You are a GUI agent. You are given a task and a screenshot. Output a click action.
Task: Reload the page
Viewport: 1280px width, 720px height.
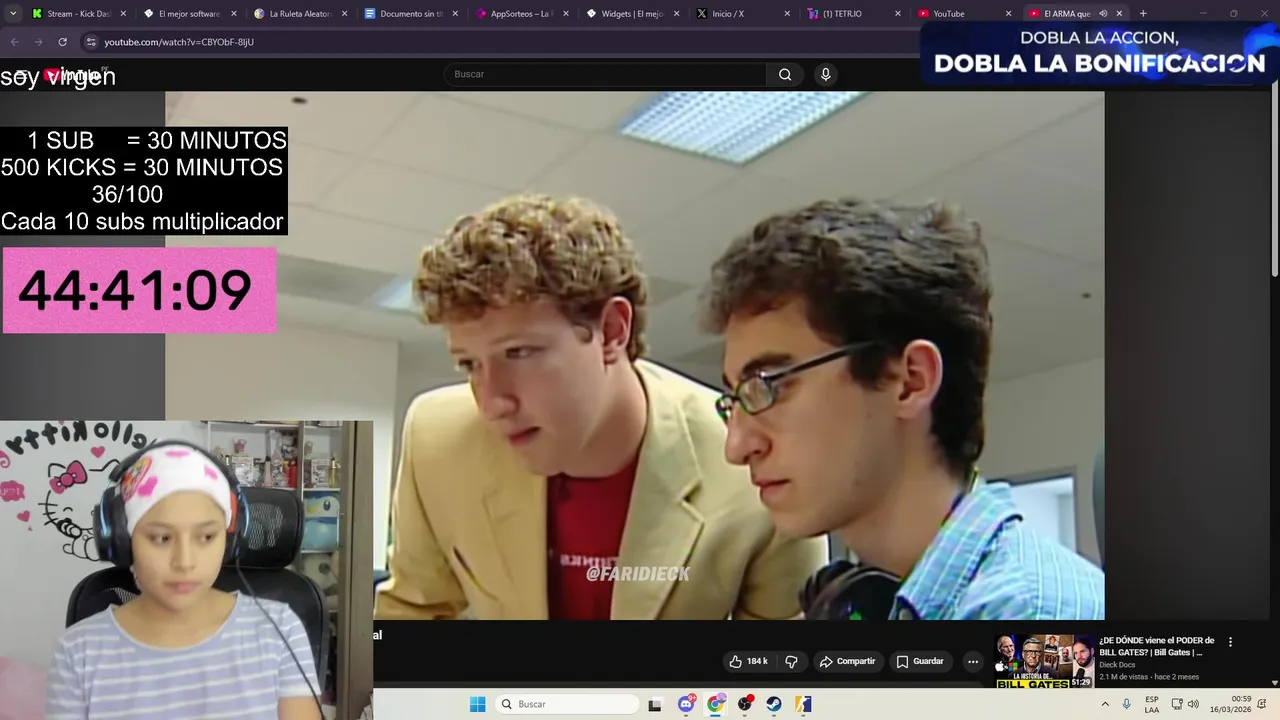(62, 42)
